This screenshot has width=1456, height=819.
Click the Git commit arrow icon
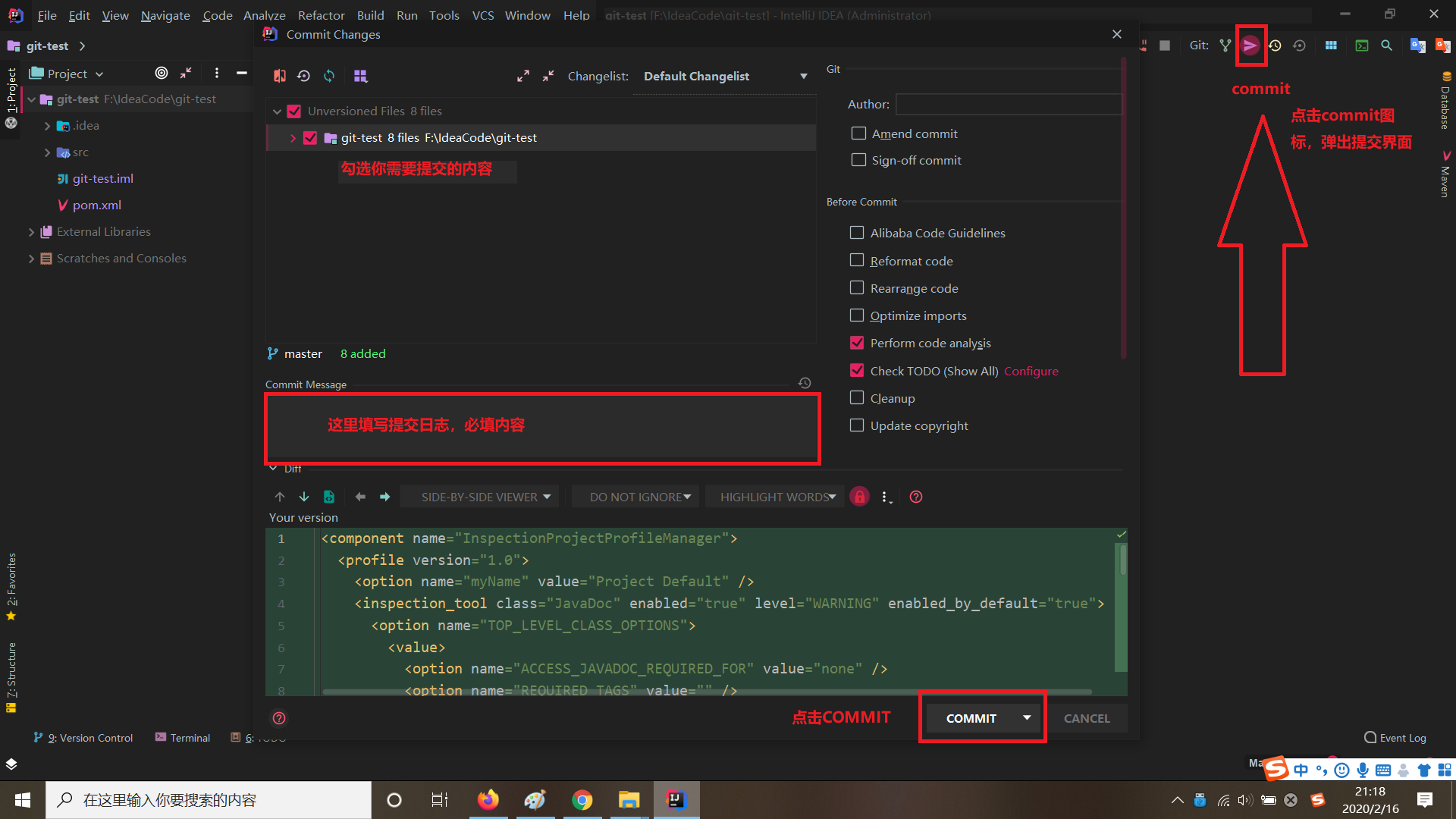[x=1250, y=45]
